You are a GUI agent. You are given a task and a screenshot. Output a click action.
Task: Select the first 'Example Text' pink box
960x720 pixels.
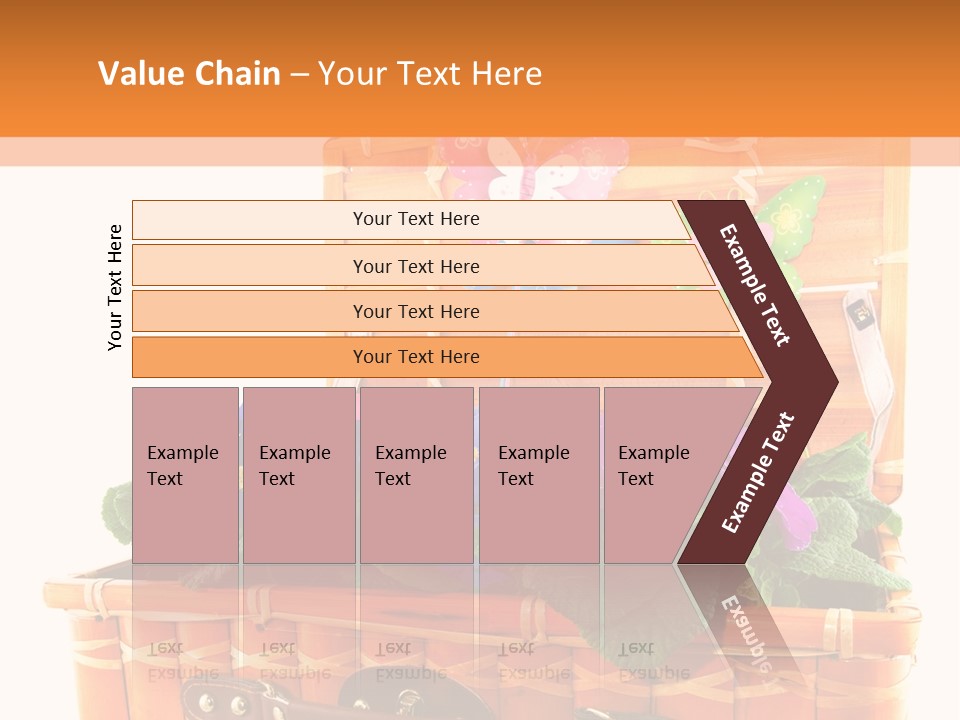coord(186,475)
